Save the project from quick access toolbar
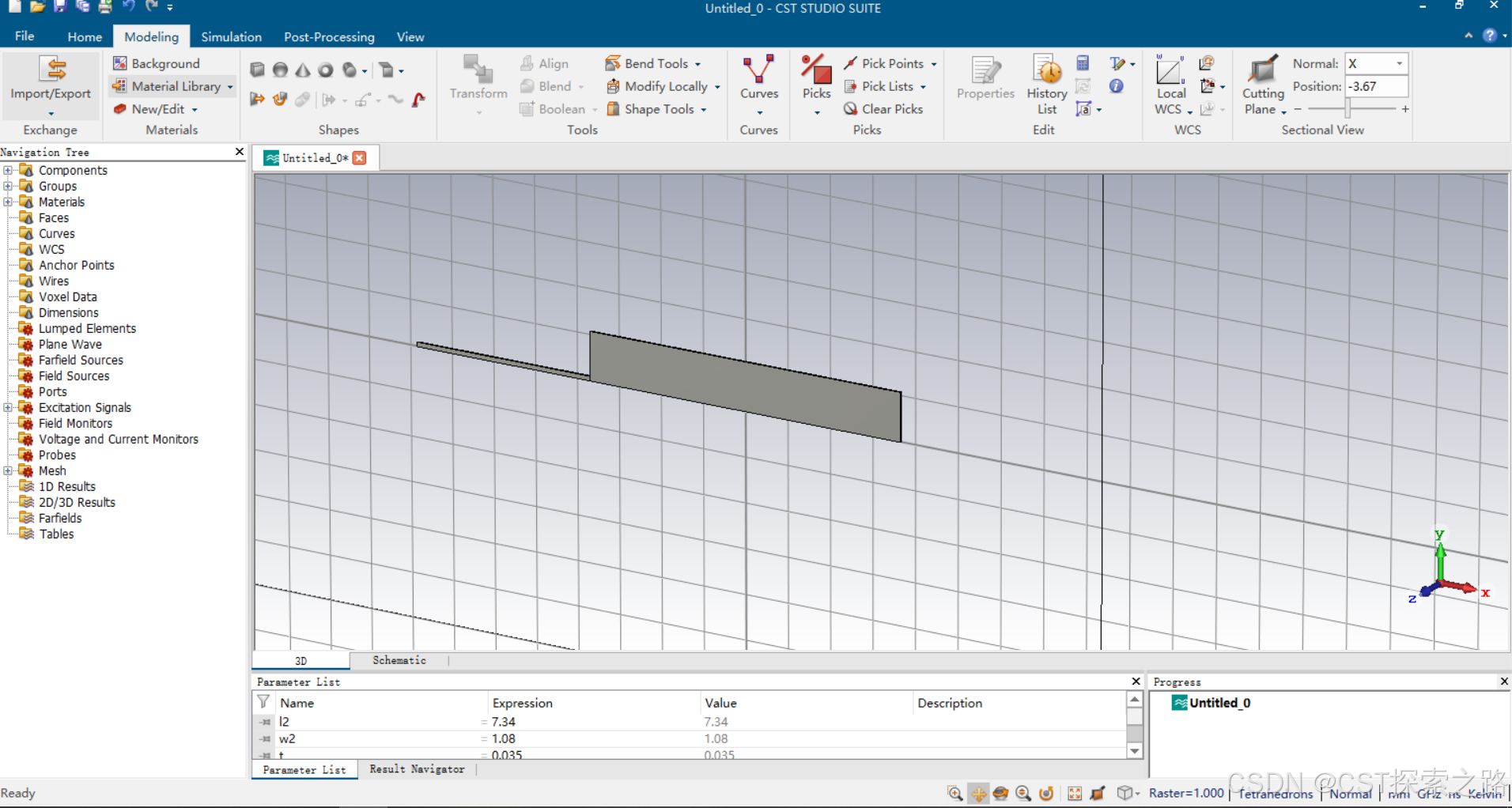Screen dimensions: 1512x808 (60, 7)
